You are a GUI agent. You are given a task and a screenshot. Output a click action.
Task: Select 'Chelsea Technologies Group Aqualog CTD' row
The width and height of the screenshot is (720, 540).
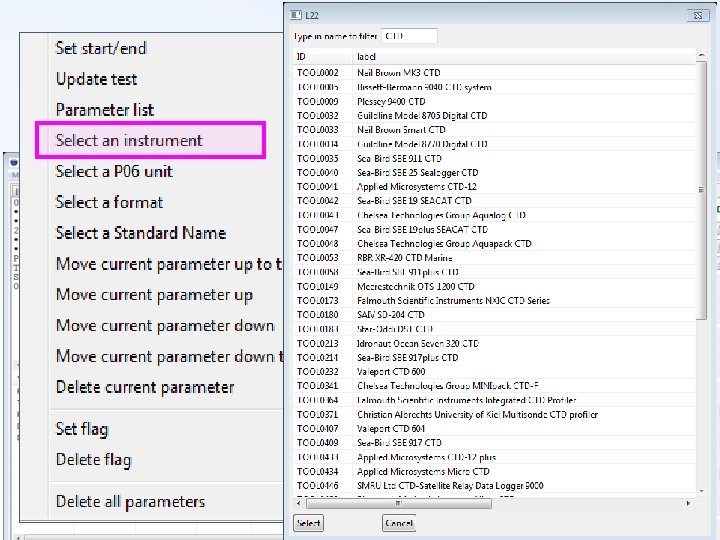[494, 215]
